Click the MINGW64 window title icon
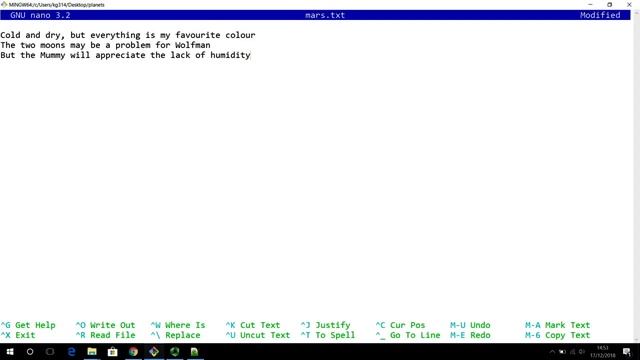This screenshot has height=360, width=640. pos(4,4)
